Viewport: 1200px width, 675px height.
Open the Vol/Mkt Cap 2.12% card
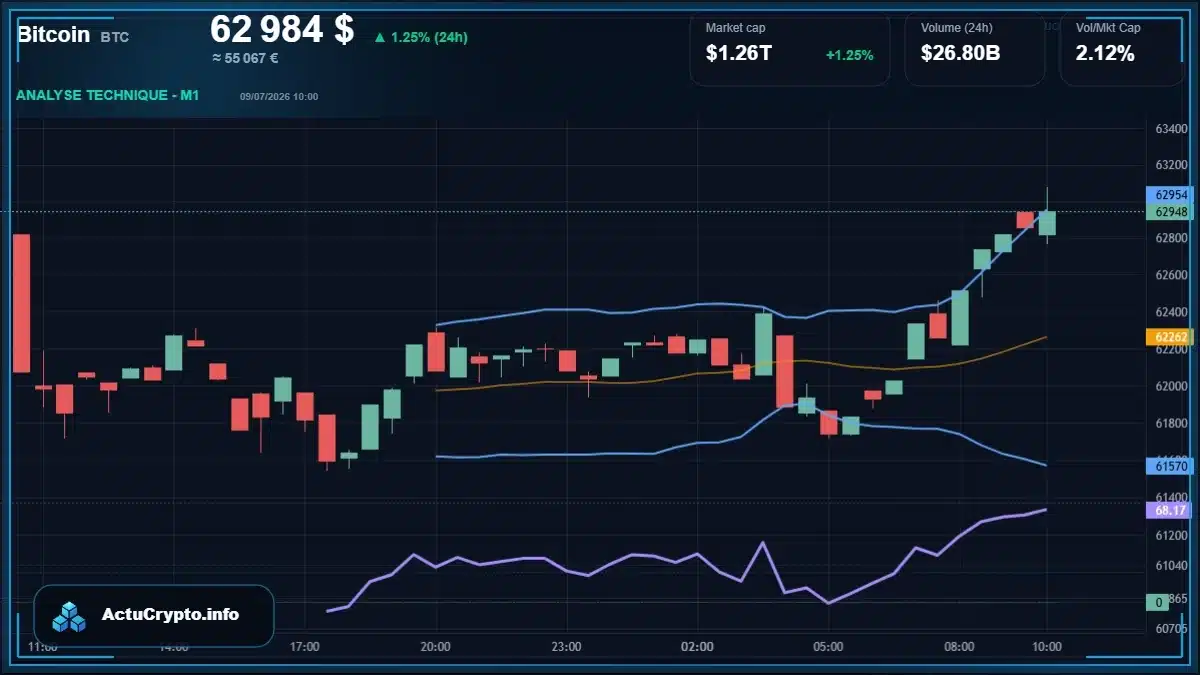click(x=1122, y=49)
